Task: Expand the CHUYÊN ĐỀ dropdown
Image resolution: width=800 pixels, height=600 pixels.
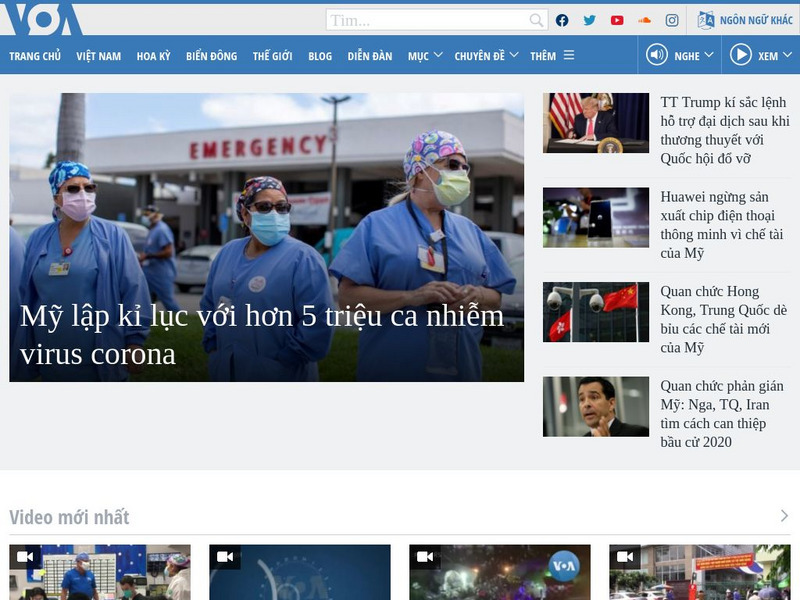Action: pos(514,56)
